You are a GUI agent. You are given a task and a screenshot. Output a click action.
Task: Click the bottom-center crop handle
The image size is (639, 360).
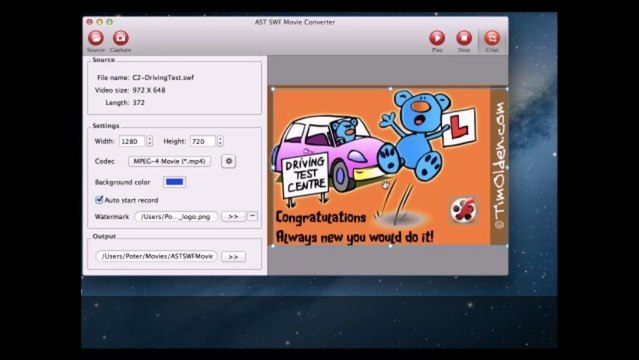click(x=390, y=246)
